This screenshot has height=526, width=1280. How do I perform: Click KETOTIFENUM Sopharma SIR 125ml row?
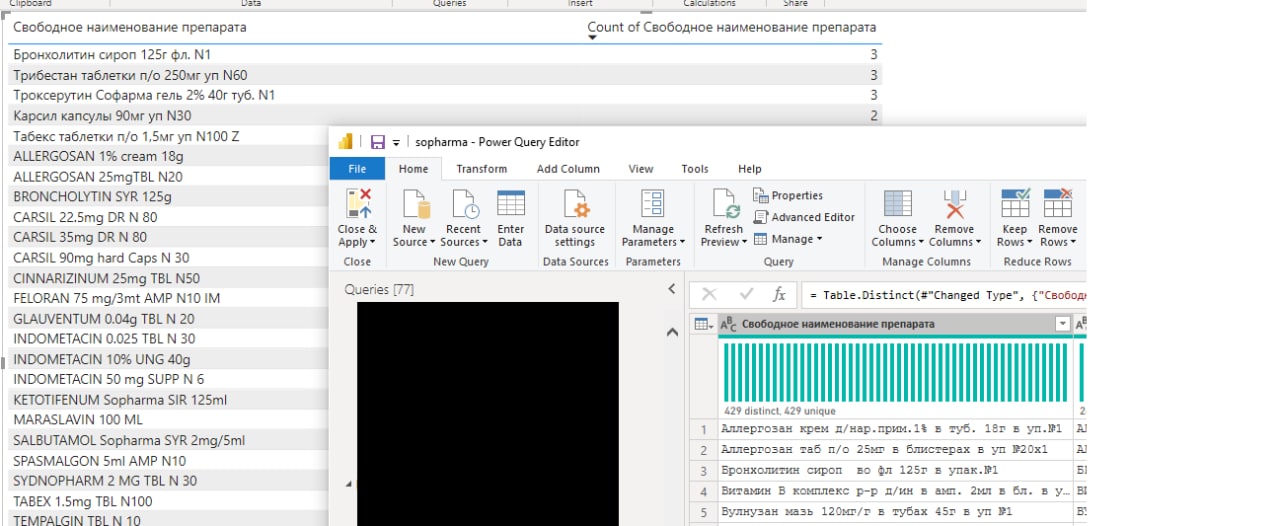[x=170, y=400]
